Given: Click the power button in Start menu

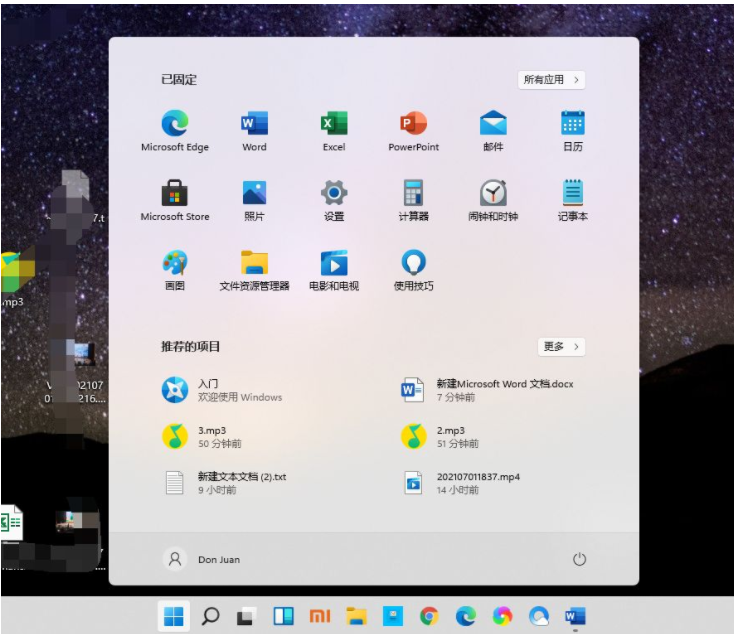Looking at the screenshot, I should (x=579, y=560).
